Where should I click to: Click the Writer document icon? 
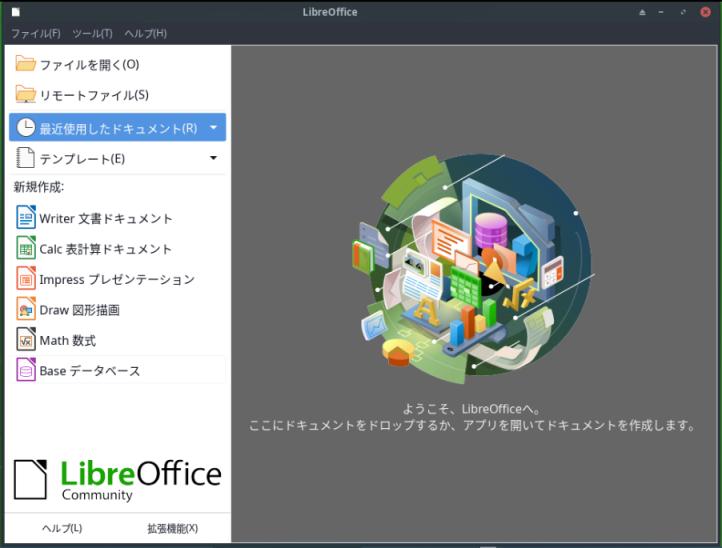coord(26,217)
